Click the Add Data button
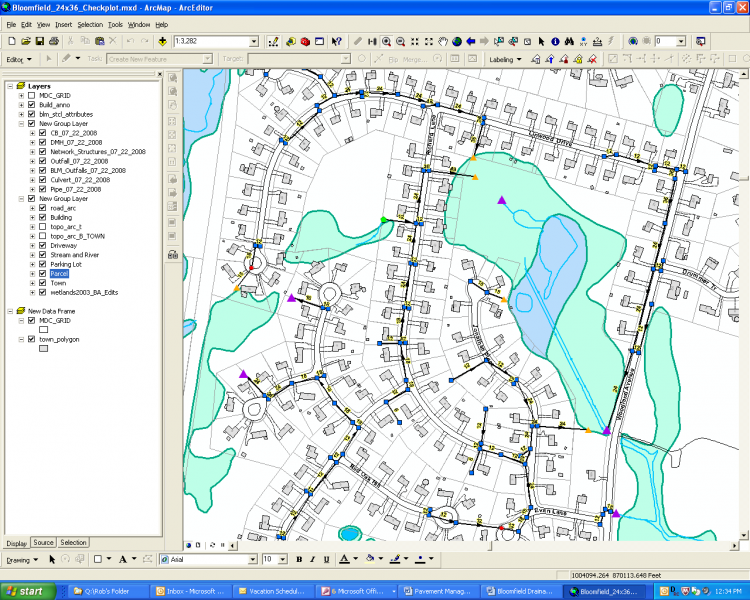 162,41
